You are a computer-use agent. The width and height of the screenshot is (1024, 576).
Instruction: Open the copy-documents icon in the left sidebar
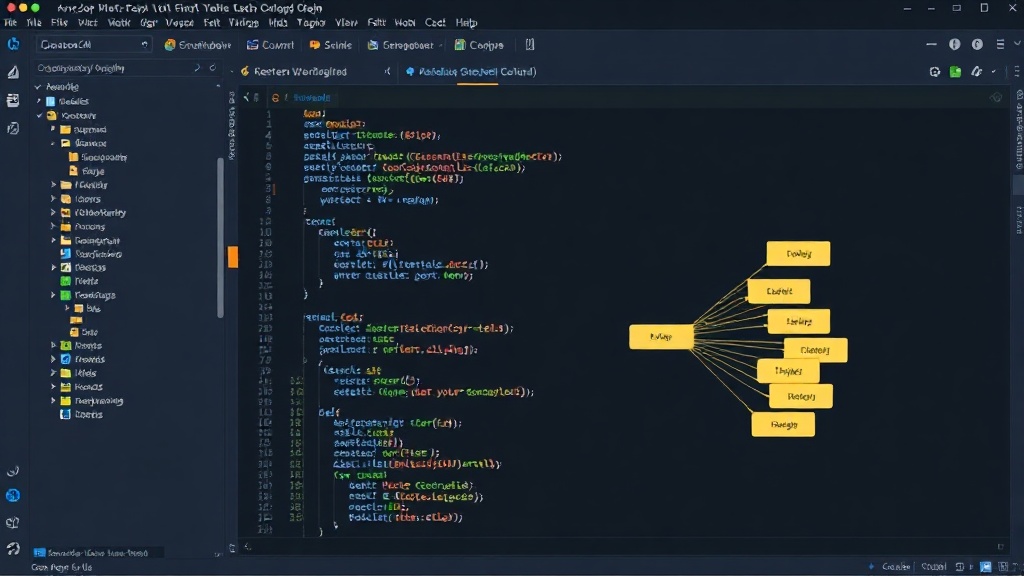tap(13, 128)
